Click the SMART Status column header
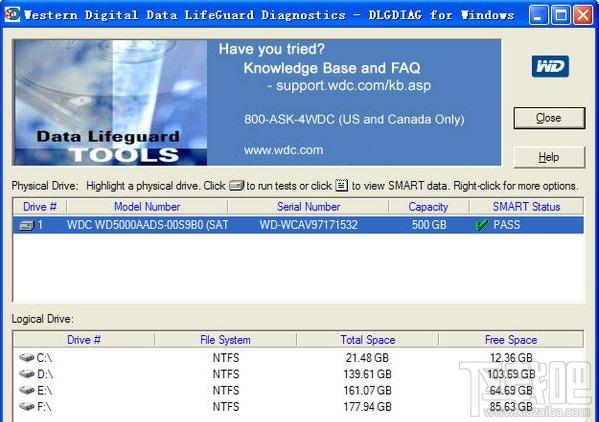The image size is (599, 422). click(x=526, y=207)
